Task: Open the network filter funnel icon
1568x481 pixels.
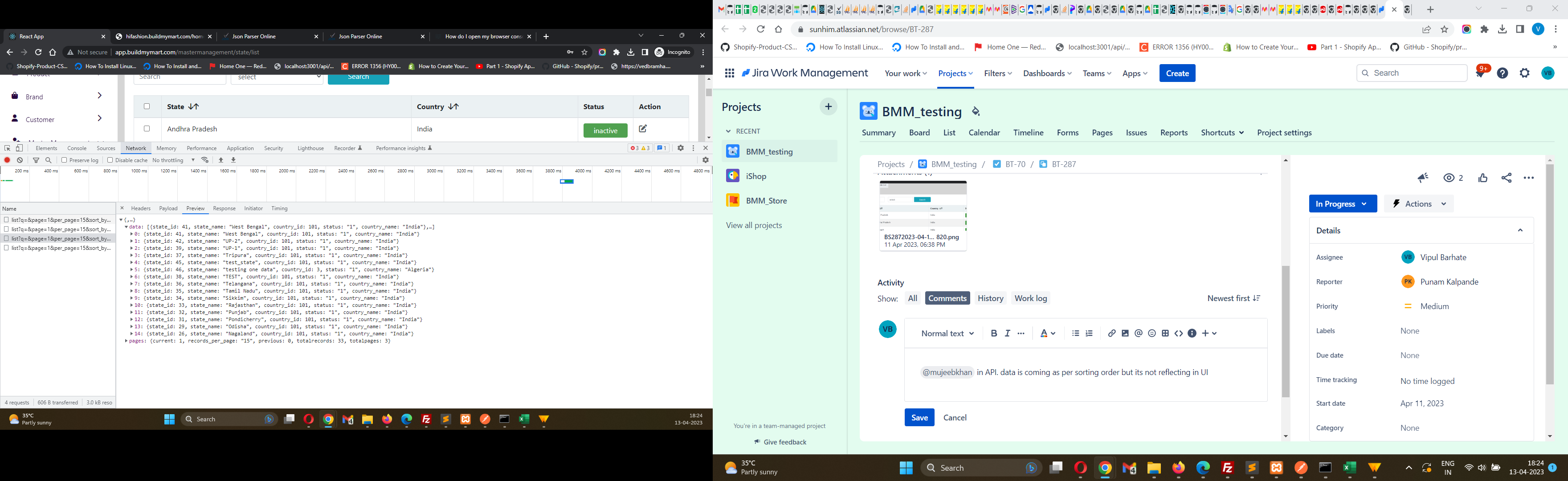Action: pos(36,160)
